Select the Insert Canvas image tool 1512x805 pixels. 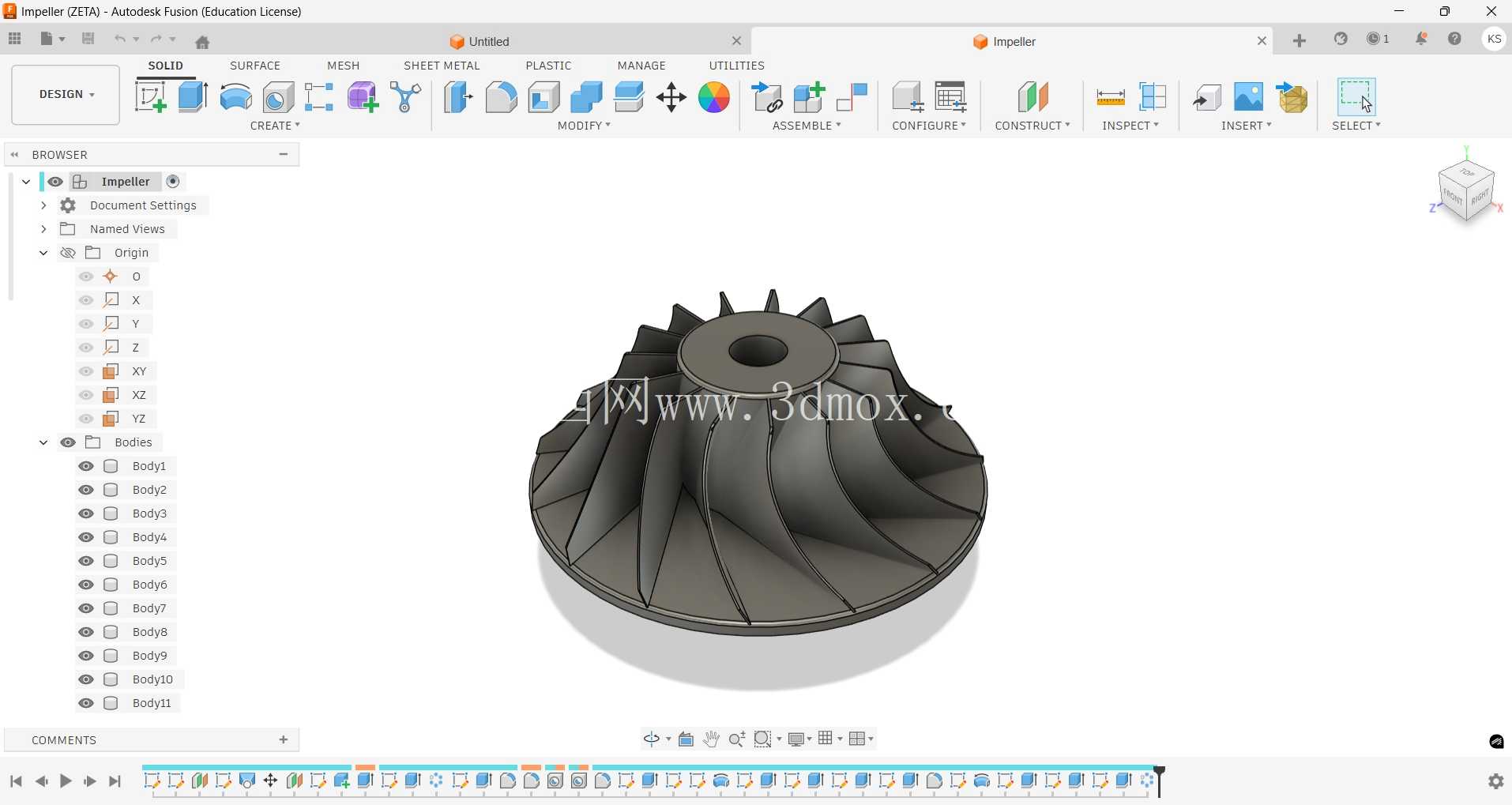point(1249,97)
